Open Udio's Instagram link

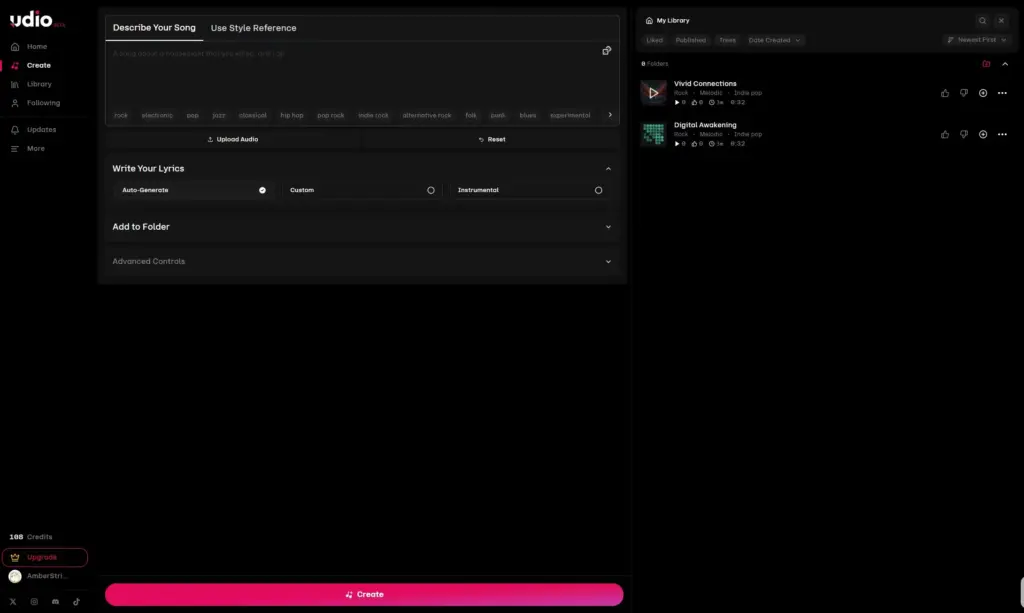click(x=34, y=602)
